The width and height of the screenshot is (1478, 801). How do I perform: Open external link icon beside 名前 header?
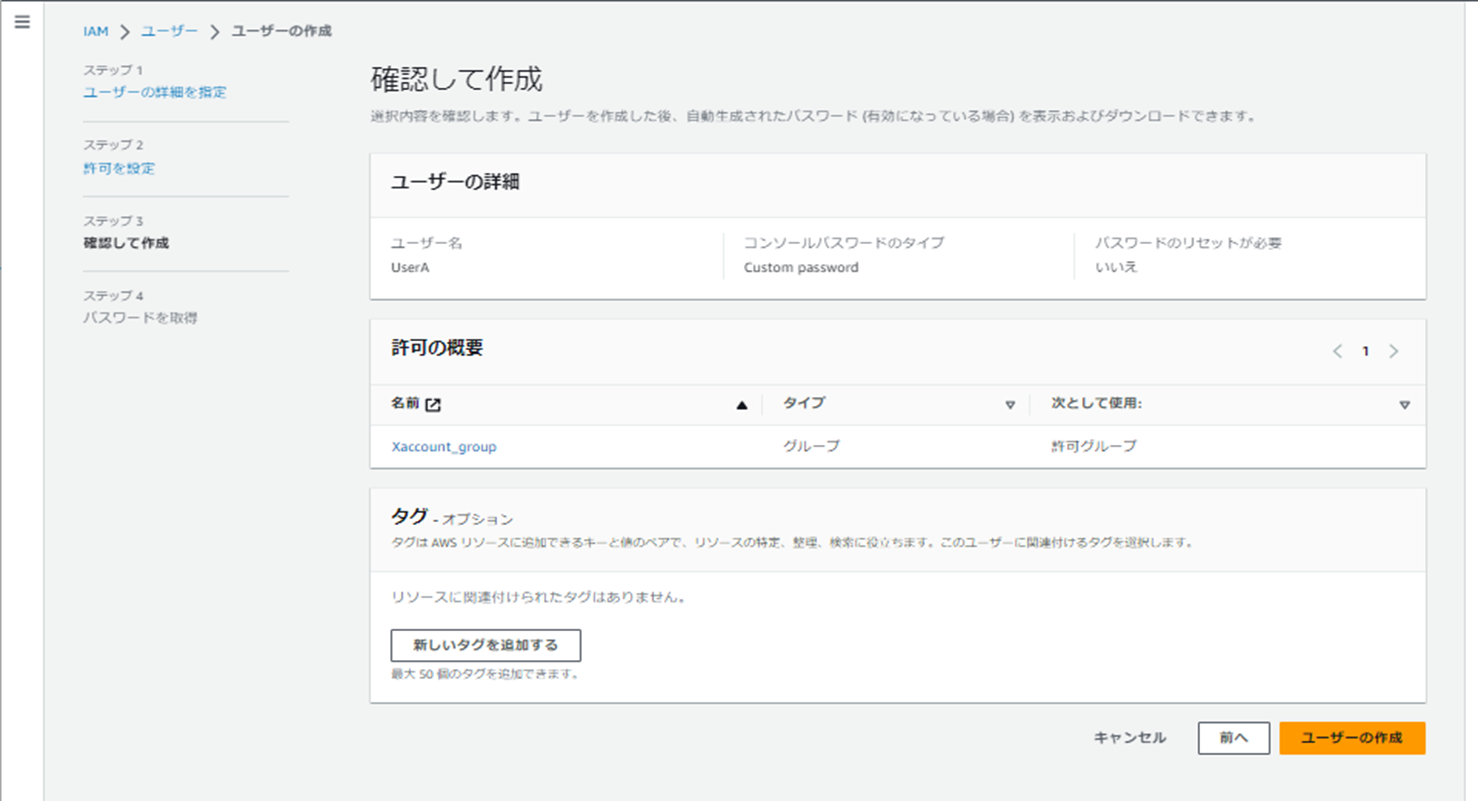pyautogui.click(x=433, y=405)
